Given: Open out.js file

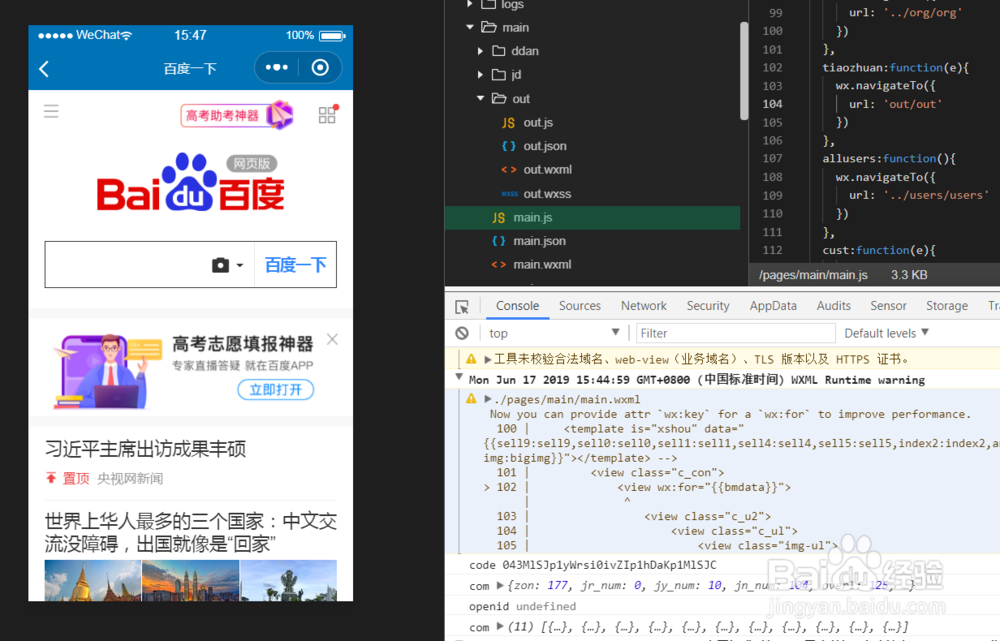Looking at the screenshot, I should click(538, 122).
